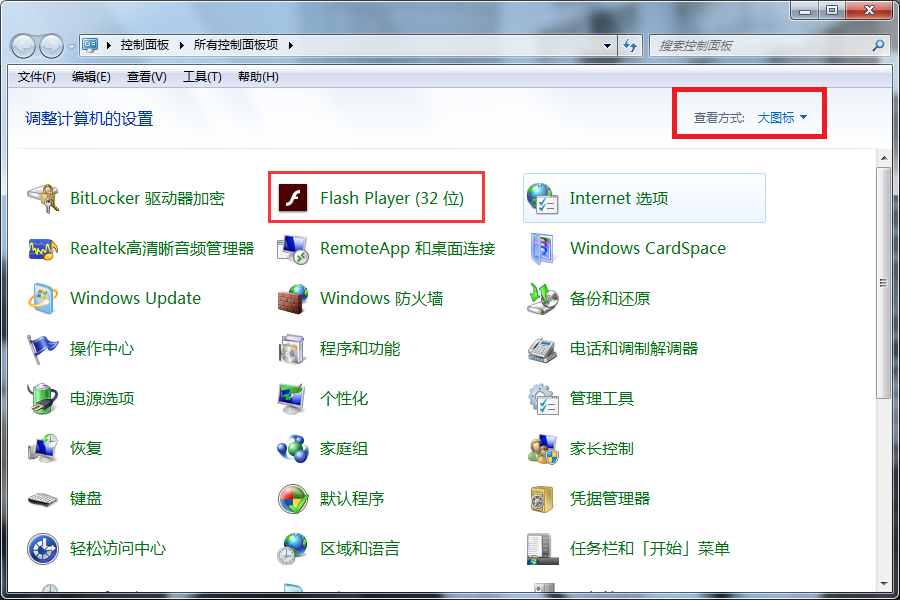Click the Windows Update icon
Viewport: 900px width, 600px height.
pyautogui.click(x=43, y=298)
